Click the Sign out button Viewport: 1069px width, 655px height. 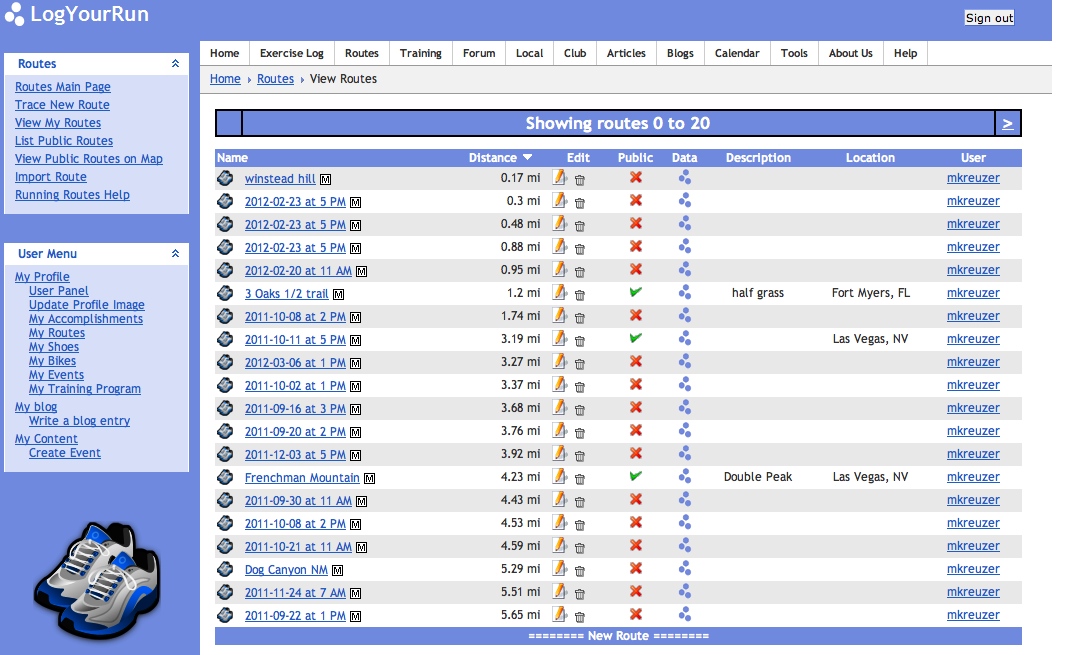[x=989, y=18]
